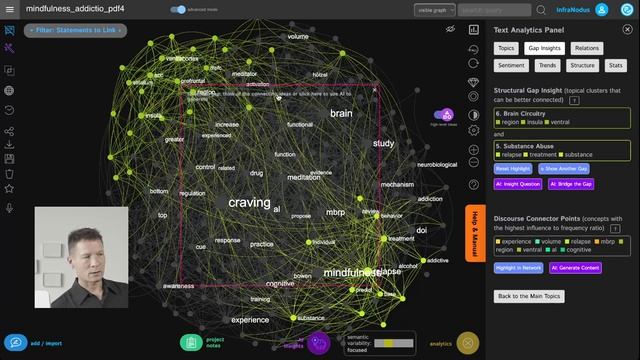Viewport: 640px width, 360px height.
Task: Toggle the crossed-eye visibility icon
Action: 450,29
